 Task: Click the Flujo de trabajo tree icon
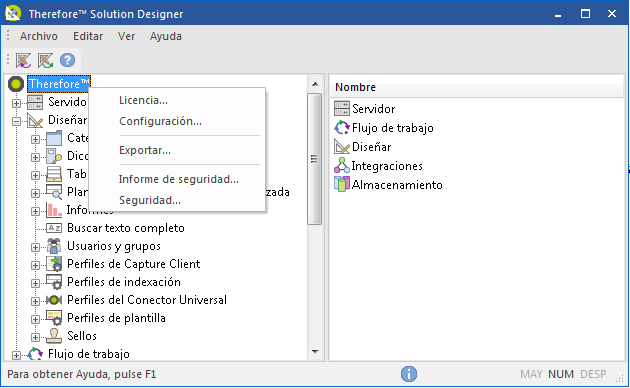click(x=35, y=354)
